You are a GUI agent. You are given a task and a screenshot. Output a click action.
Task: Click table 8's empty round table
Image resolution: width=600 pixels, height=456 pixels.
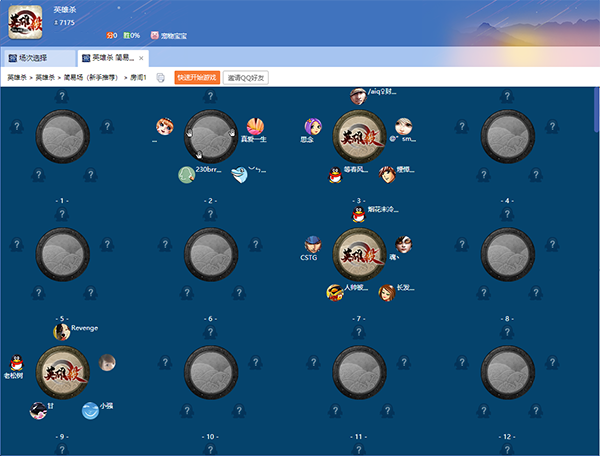click(x=508, y=254)
